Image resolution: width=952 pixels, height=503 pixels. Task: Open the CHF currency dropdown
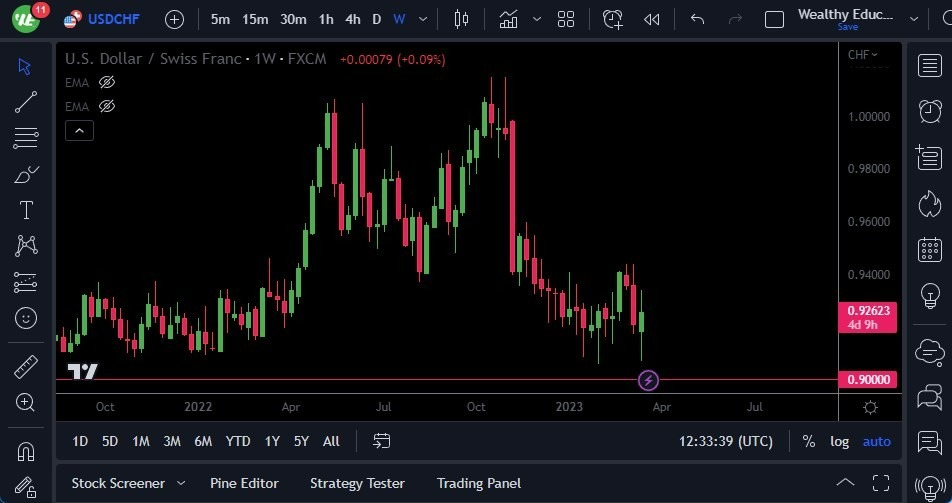(x=862, y=55)
